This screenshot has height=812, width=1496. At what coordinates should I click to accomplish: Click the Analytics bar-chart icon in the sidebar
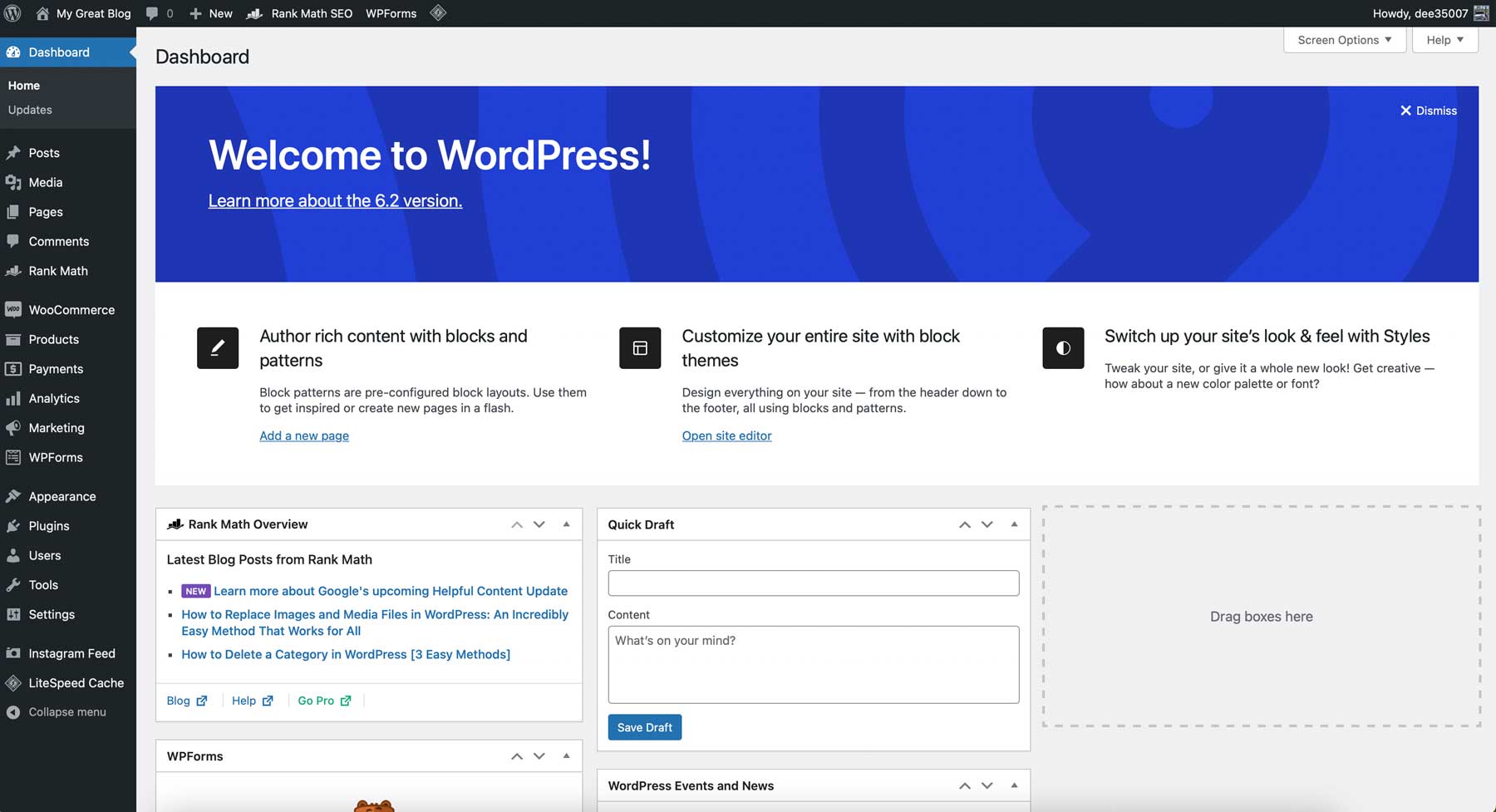[14, 398]
